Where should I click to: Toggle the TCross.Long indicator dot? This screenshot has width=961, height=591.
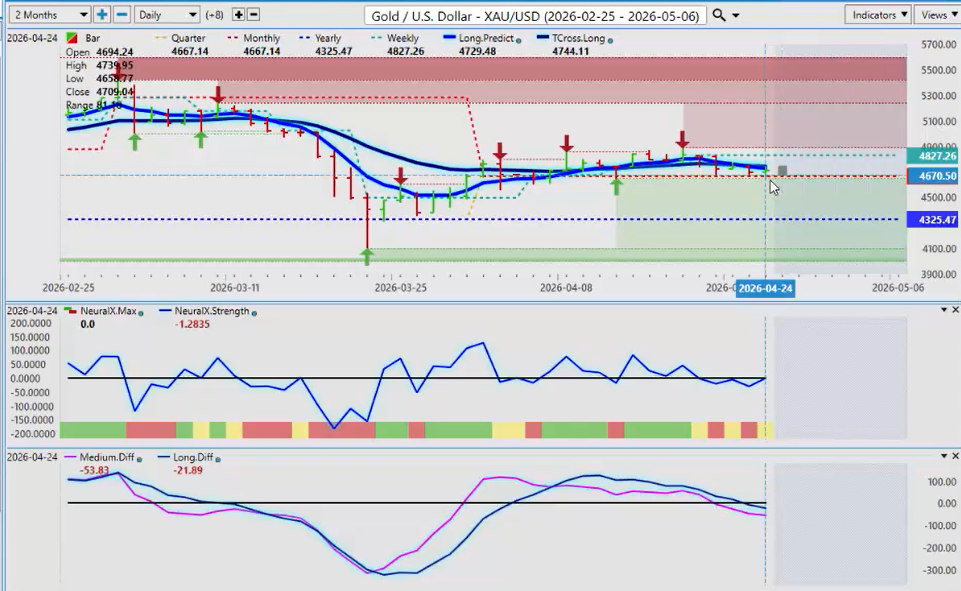pyautogui.click(x=611, y=39)
